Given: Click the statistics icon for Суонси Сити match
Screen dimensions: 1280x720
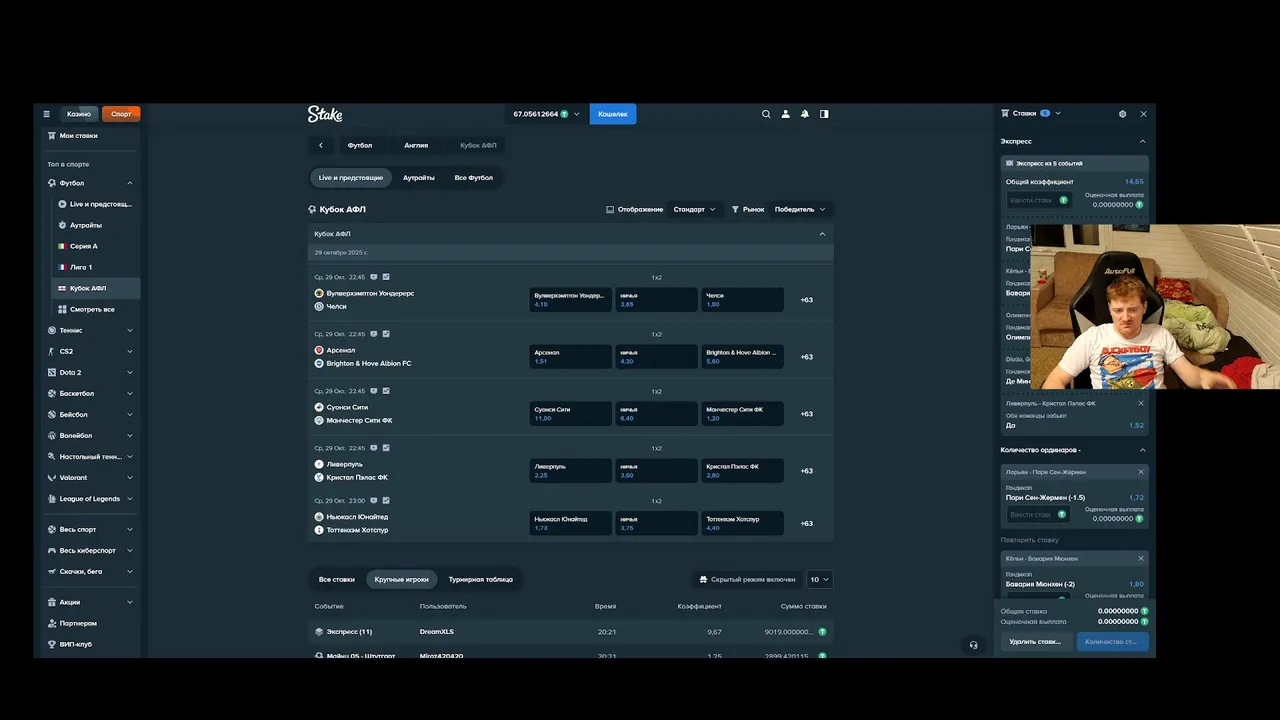Looking at the screenshot, I should (x=386, y=391).
